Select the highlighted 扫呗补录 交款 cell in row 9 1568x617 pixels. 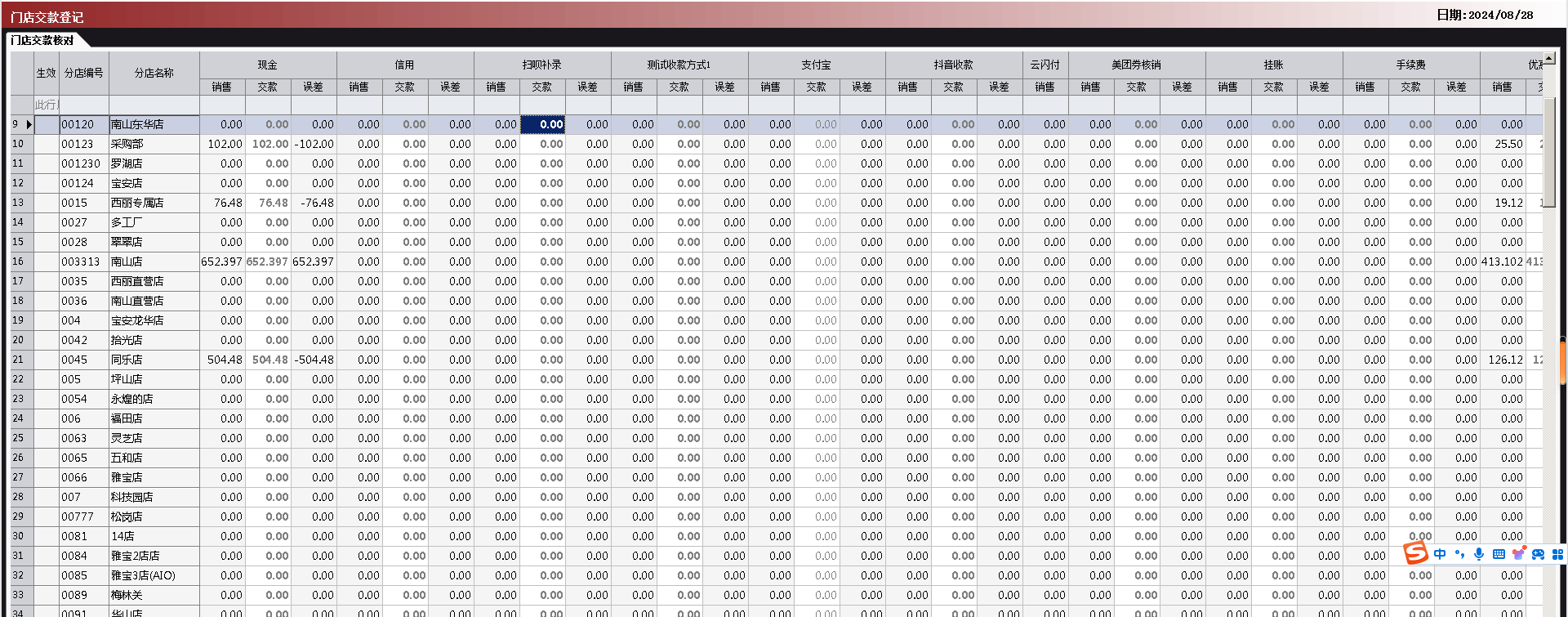[542, 124]
